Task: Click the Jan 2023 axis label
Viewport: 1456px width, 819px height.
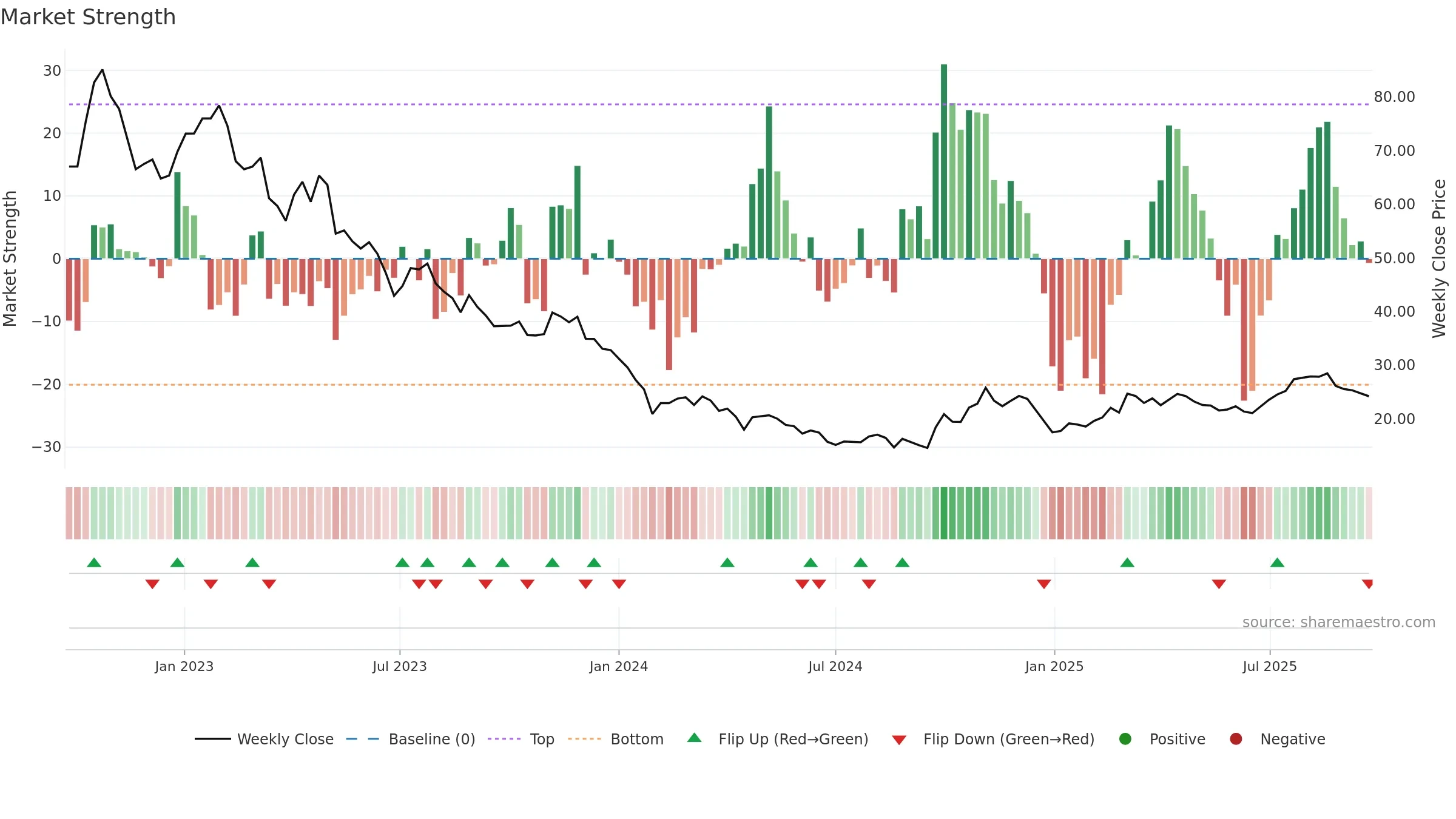Action: point(184,666)
